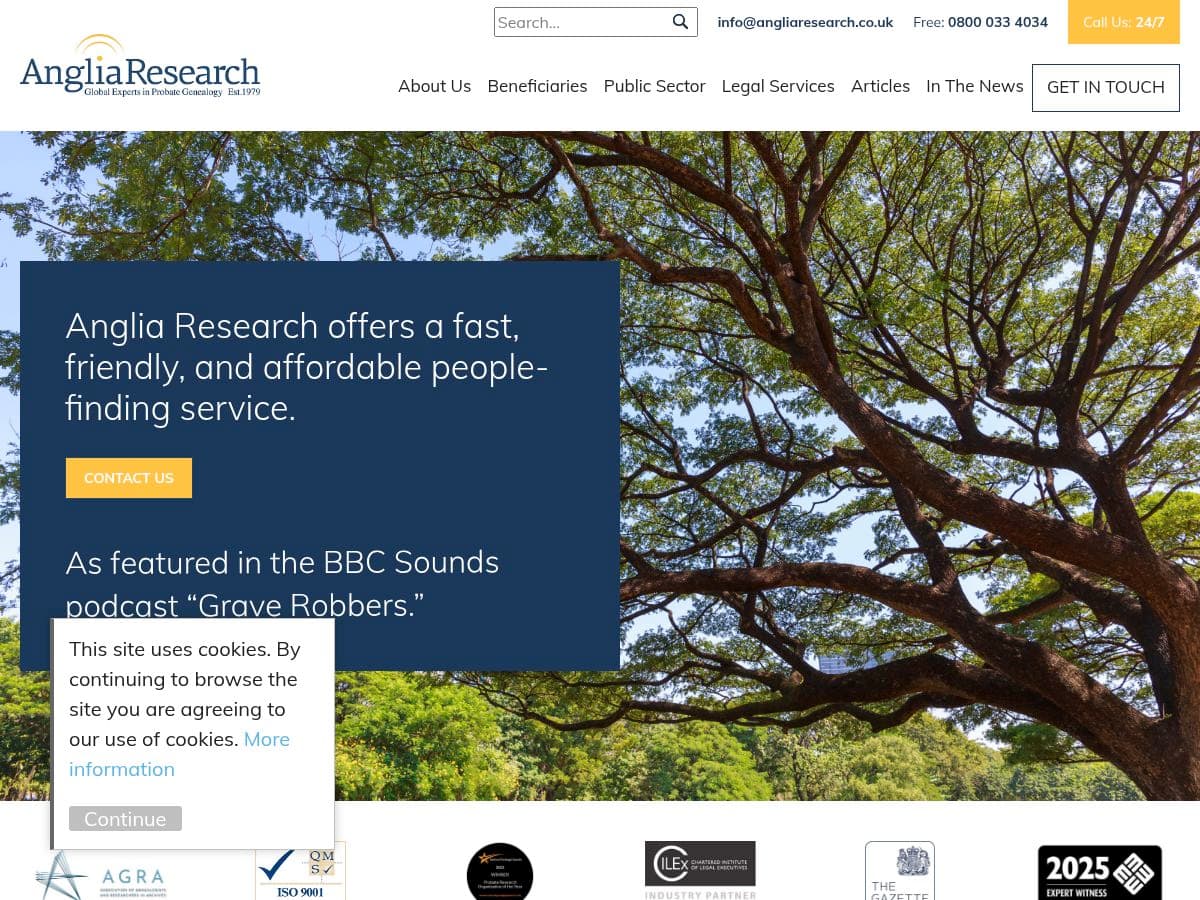Click the round black winner award badge
This screenshot has width=1200, height=900.
coord(500,872)
